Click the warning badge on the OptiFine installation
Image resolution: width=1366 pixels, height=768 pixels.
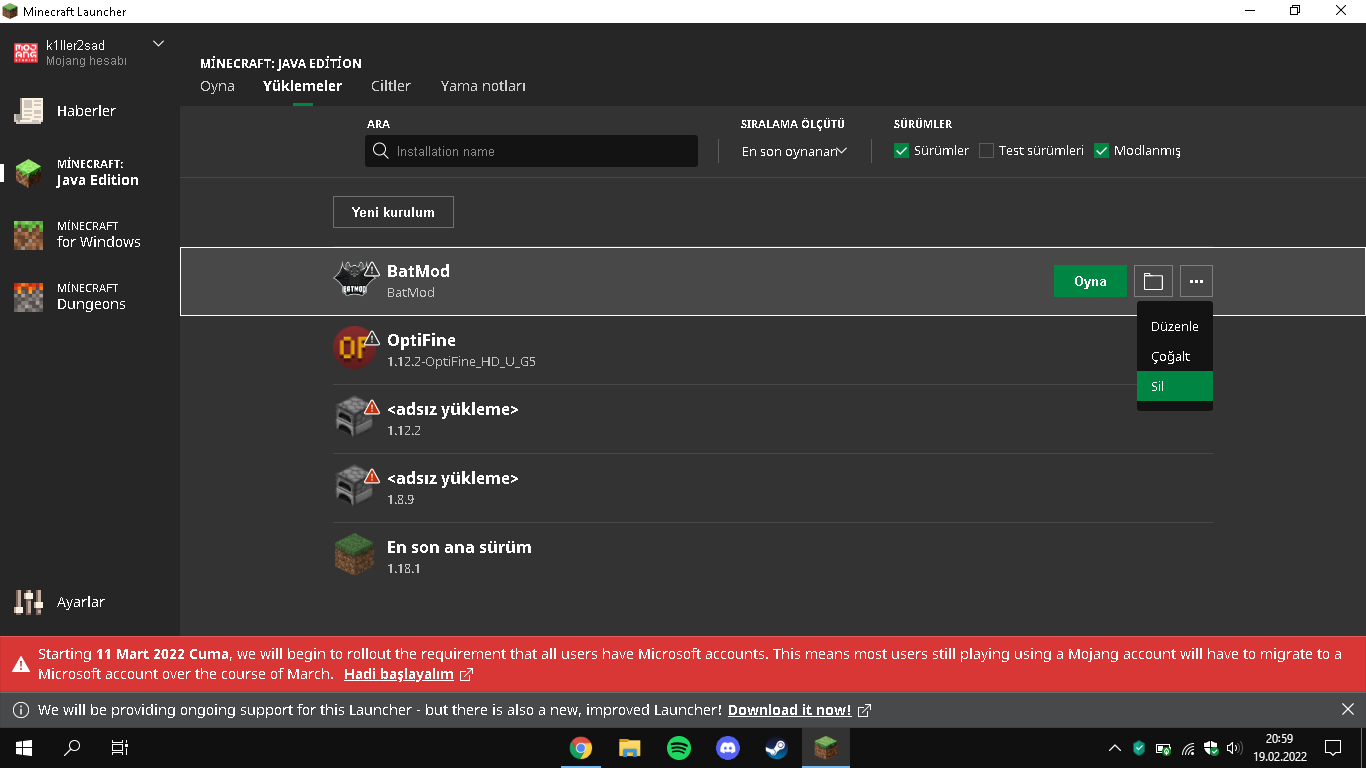point(372,338)
